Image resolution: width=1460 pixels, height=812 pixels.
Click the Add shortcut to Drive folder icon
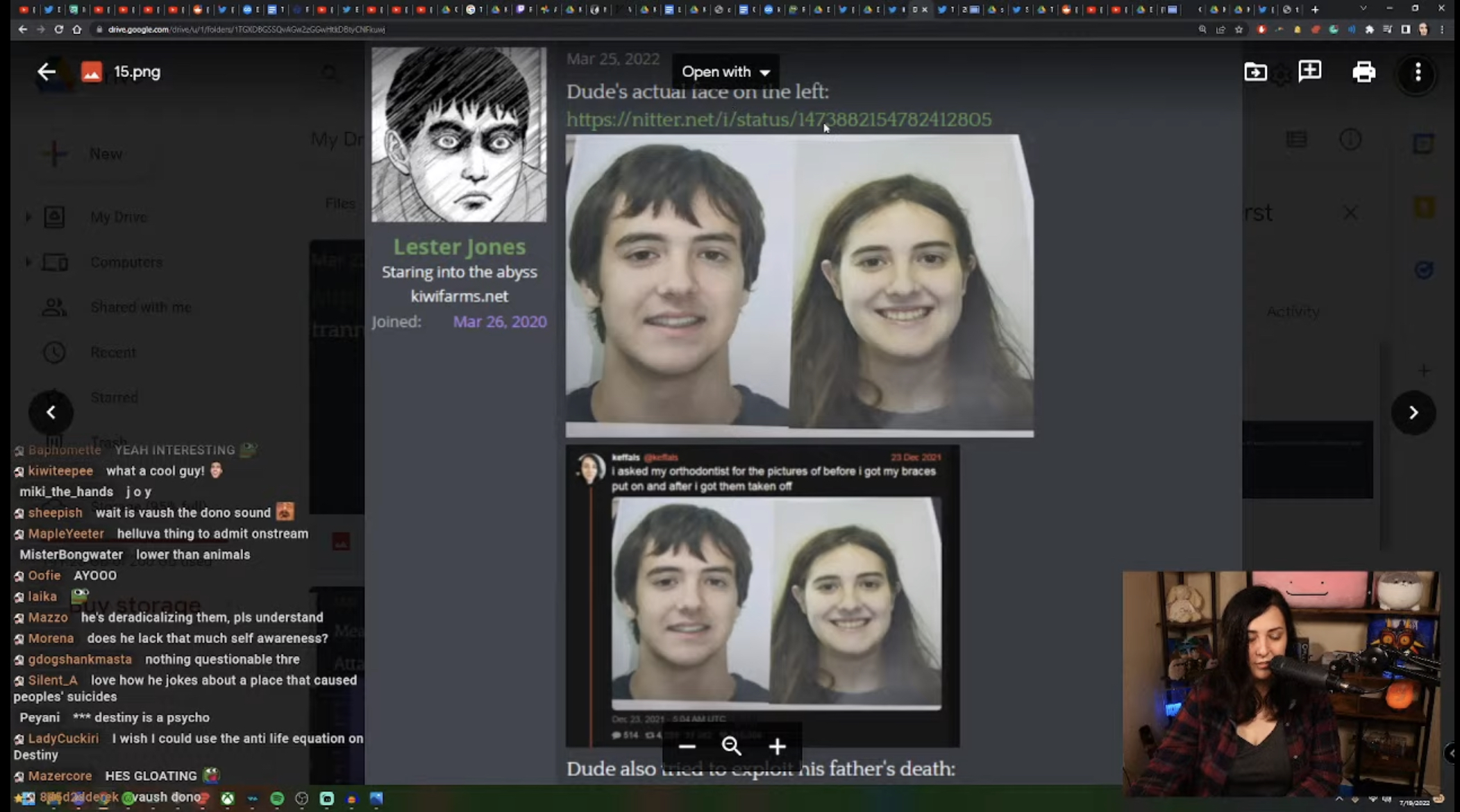tap(1255, 71)
